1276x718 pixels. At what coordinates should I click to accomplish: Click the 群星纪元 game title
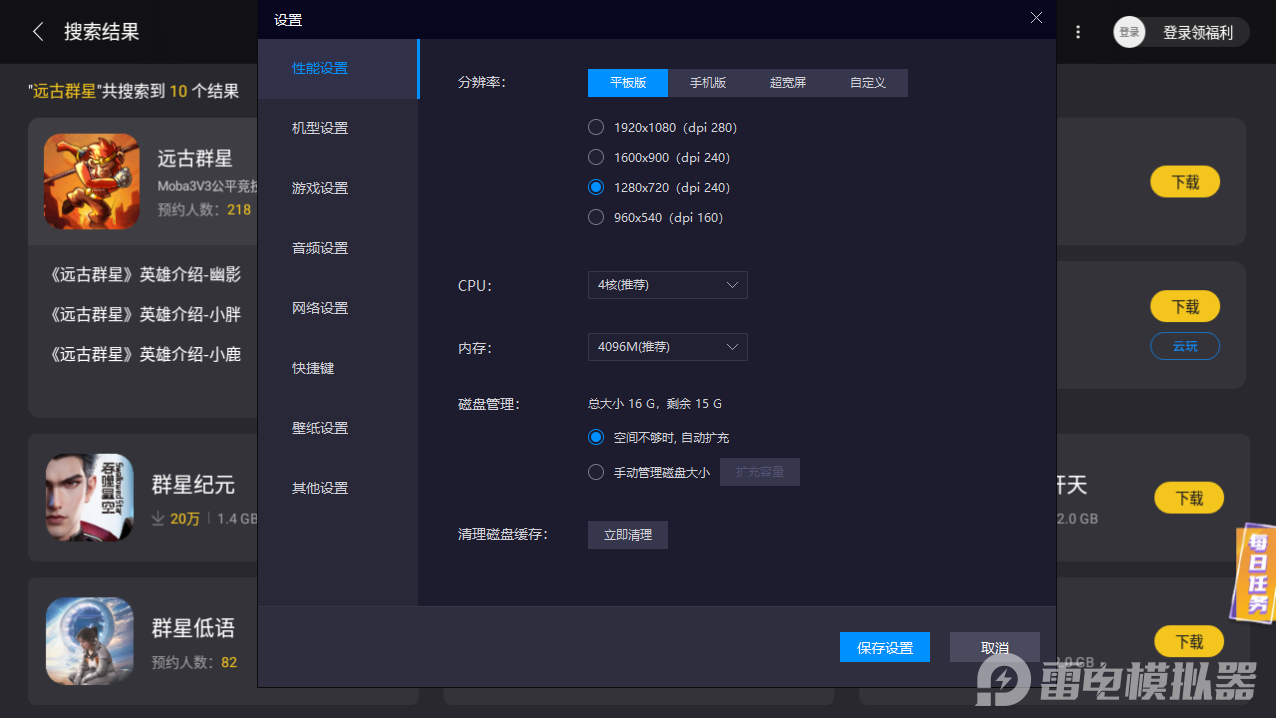(x=193, y=485)
